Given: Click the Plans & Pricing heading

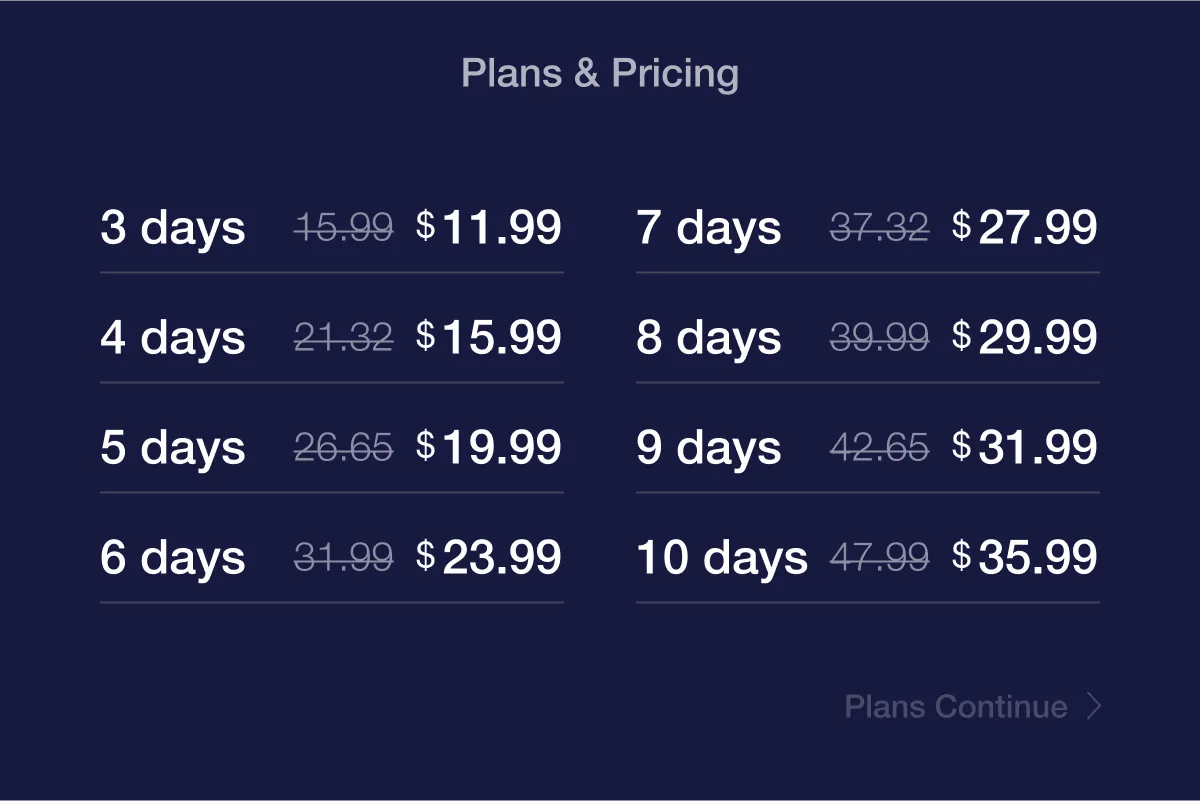Looking at the screenshot, I should tap(600, 74).
